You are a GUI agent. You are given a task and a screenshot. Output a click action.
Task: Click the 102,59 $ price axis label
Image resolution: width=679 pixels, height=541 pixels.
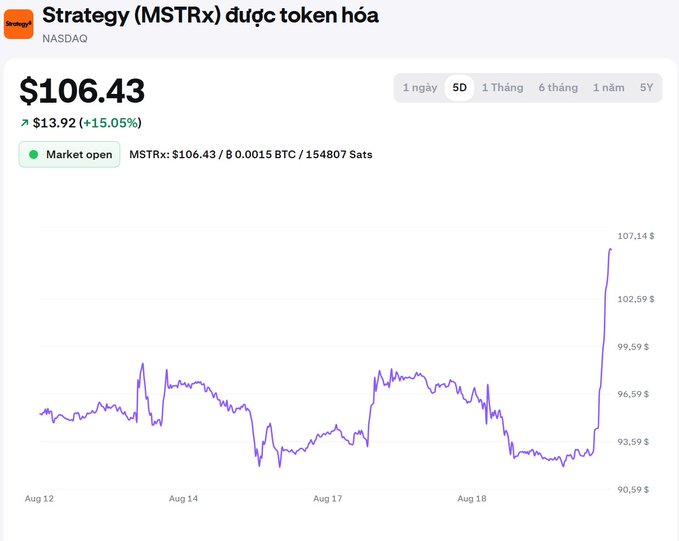pos(636,299)
